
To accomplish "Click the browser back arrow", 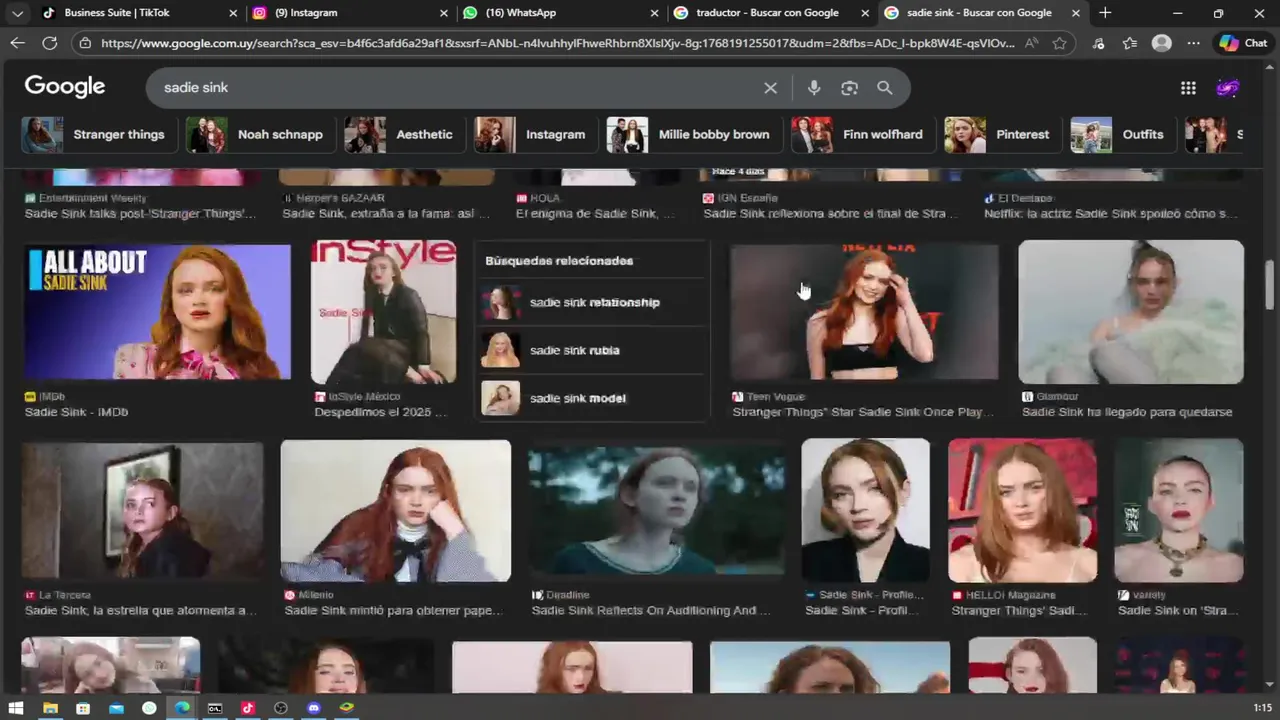I will [x=17, y=43].
